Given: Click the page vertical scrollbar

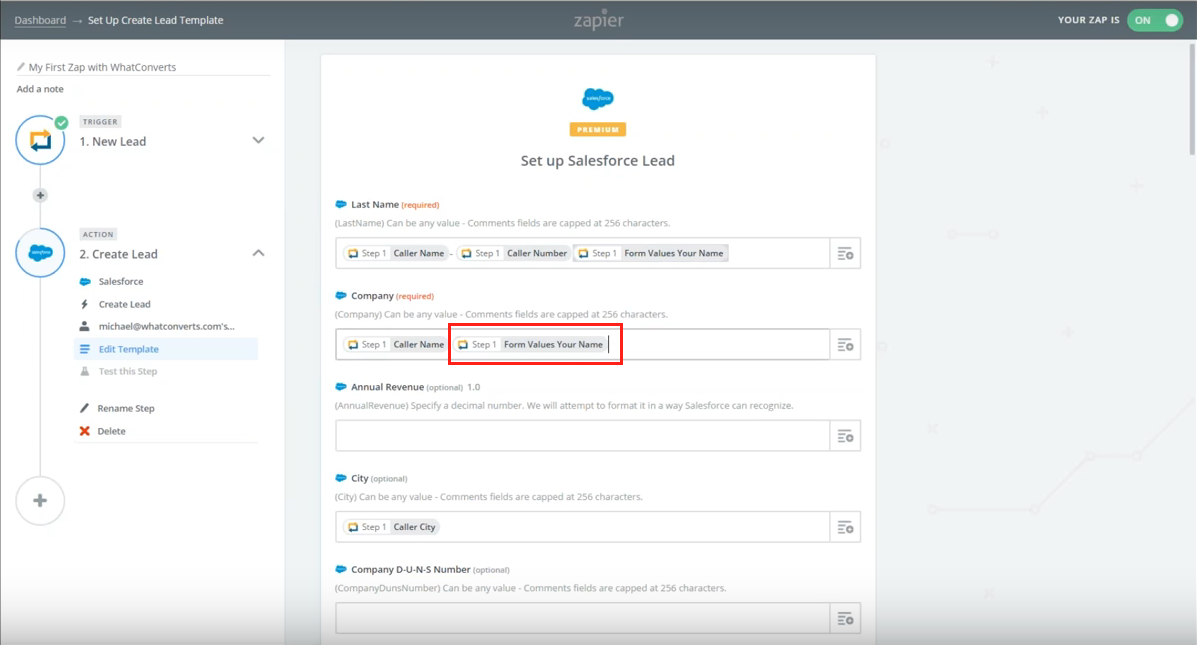Looking at the screenshot, I should 1192,99.
